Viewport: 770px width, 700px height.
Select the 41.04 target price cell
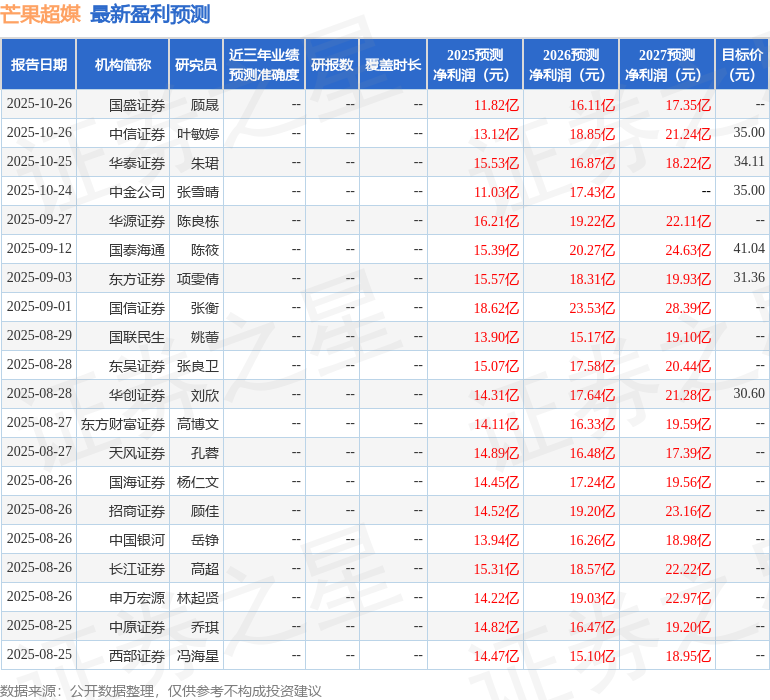click(x=748, y=249)
